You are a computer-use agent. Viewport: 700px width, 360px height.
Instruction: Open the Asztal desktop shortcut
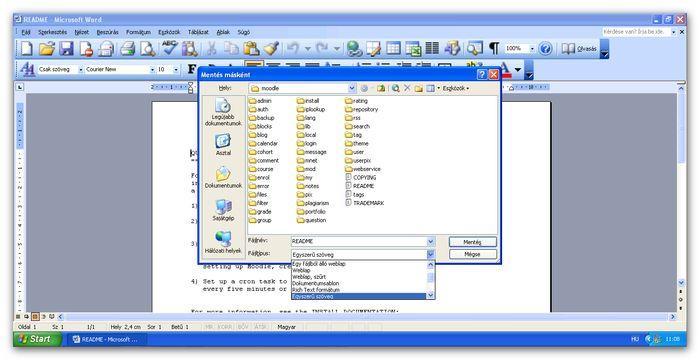[223, 145]
